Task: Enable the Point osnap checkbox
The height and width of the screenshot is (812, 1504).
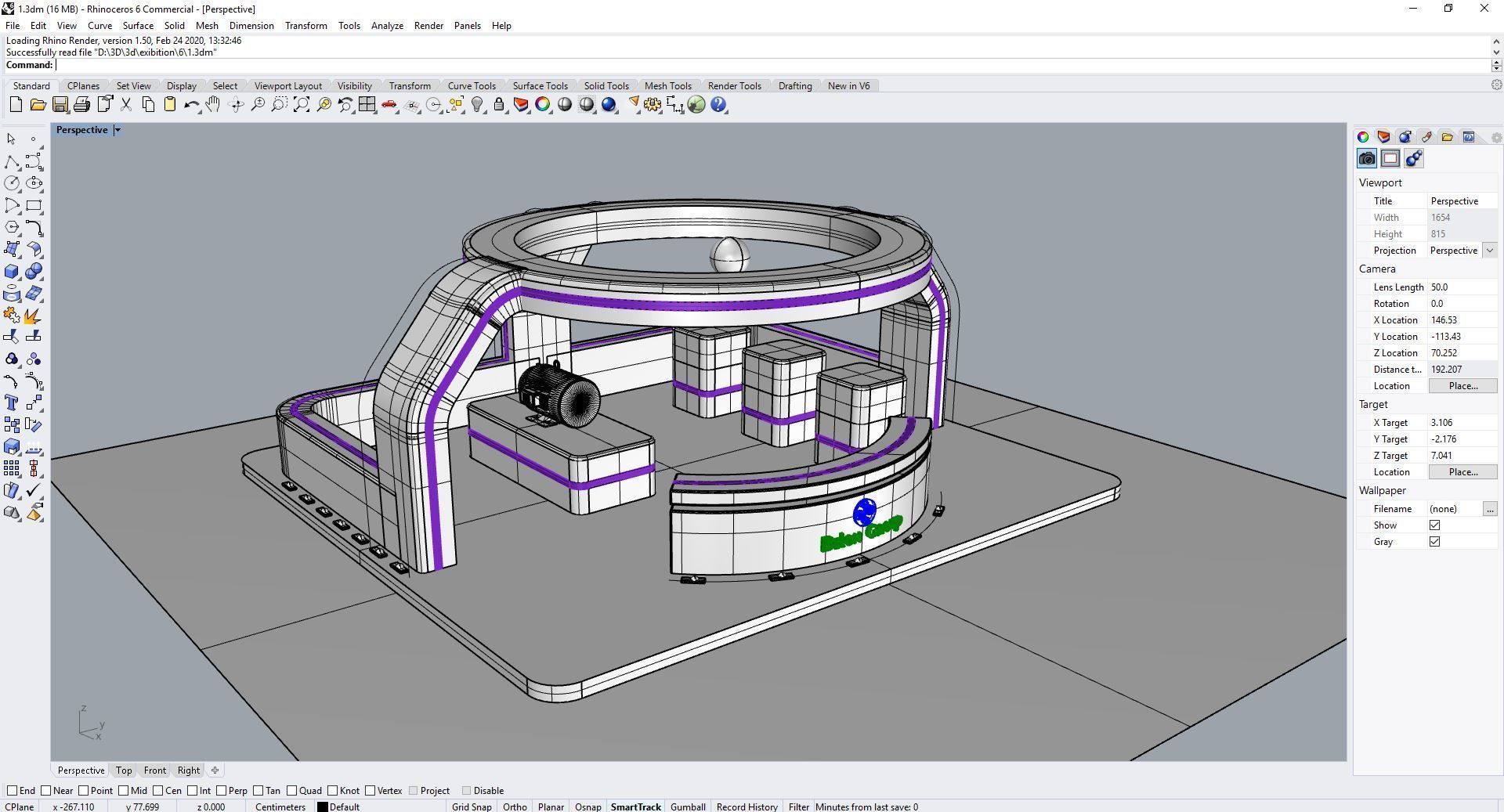Action: [85, 791]
